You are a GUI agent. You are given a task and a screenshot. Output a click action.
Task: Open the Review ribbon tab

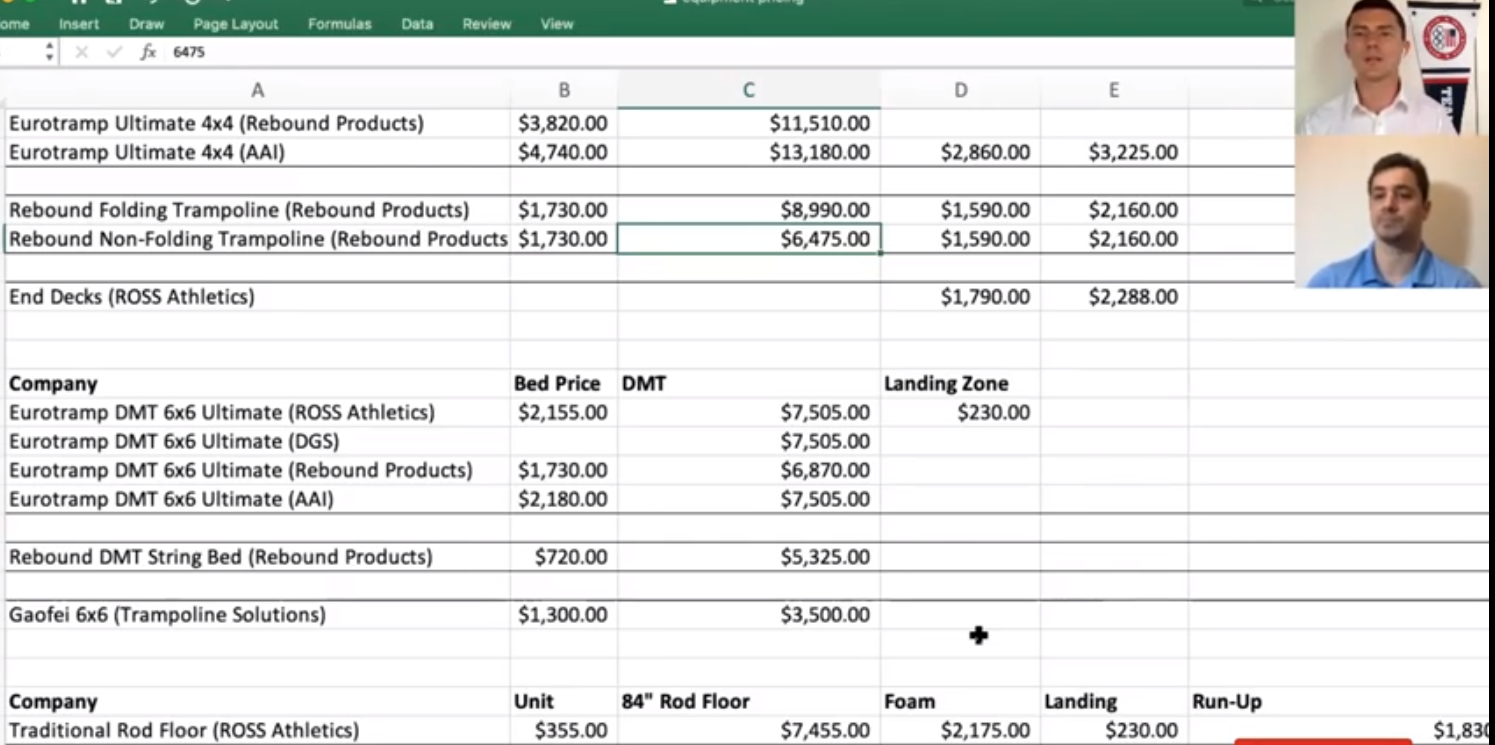[487, 24]
